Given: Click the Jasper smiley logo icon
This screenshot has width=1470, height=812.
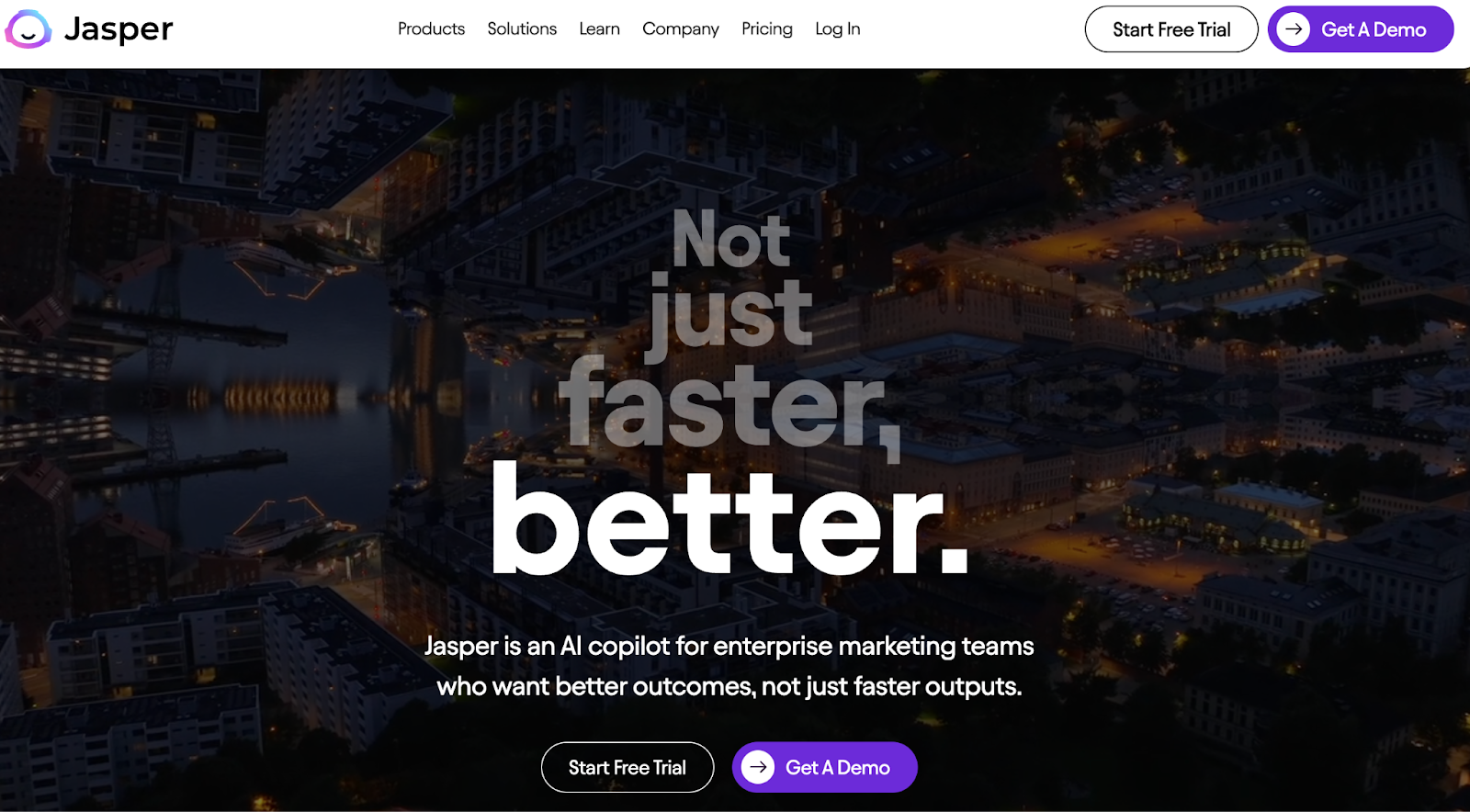Looking at the screenshot, I should pyautogui.click(x=28, y=29).
